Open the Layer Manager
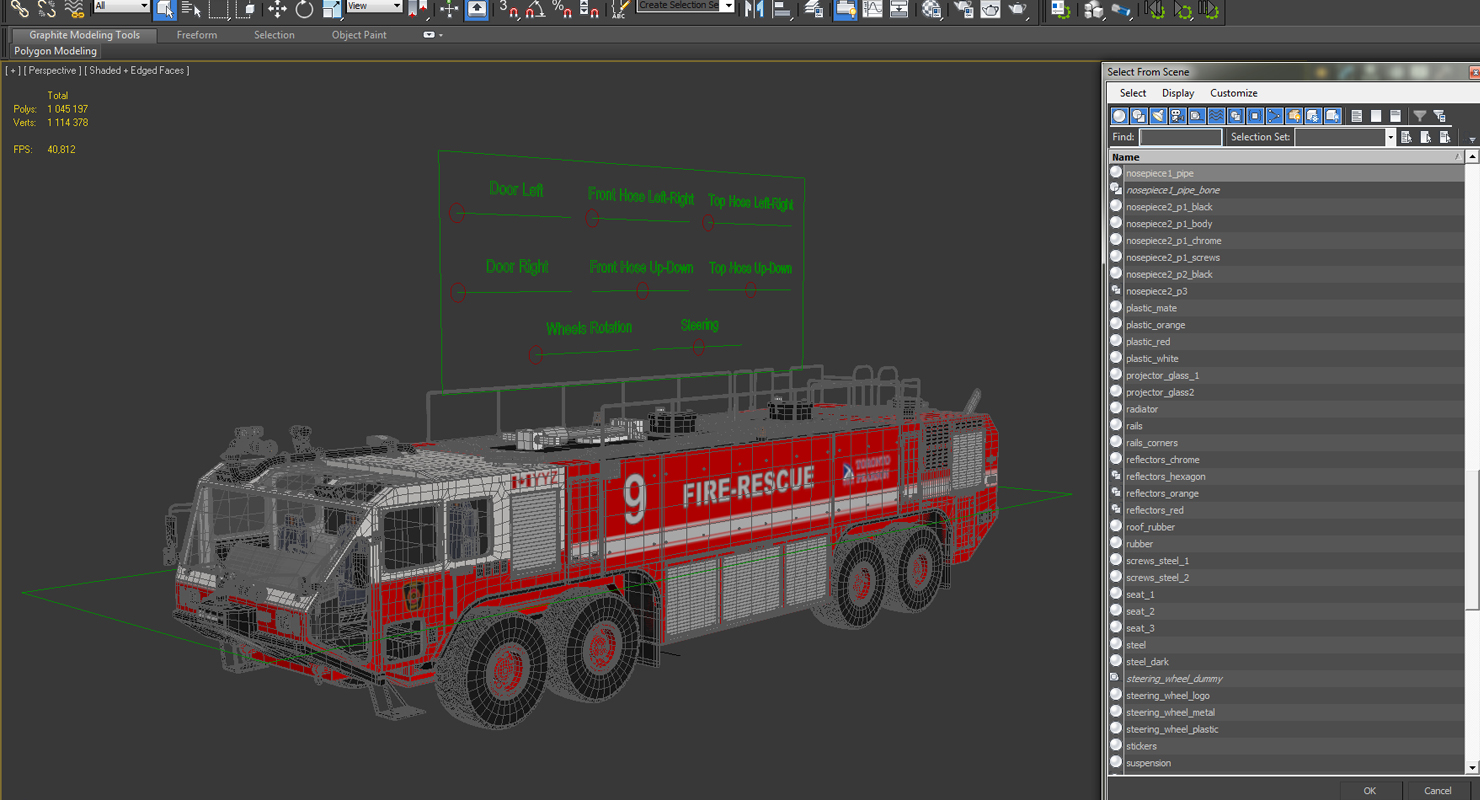The image size is (1480, 800). 814,9
